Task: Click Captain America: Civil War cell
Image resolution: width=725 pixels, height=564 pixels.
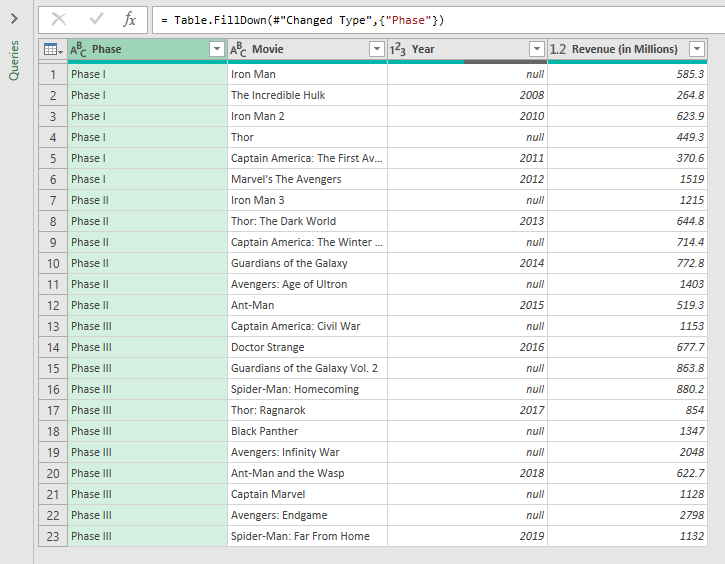Action: pyautogui.click(x=307, y=326)
